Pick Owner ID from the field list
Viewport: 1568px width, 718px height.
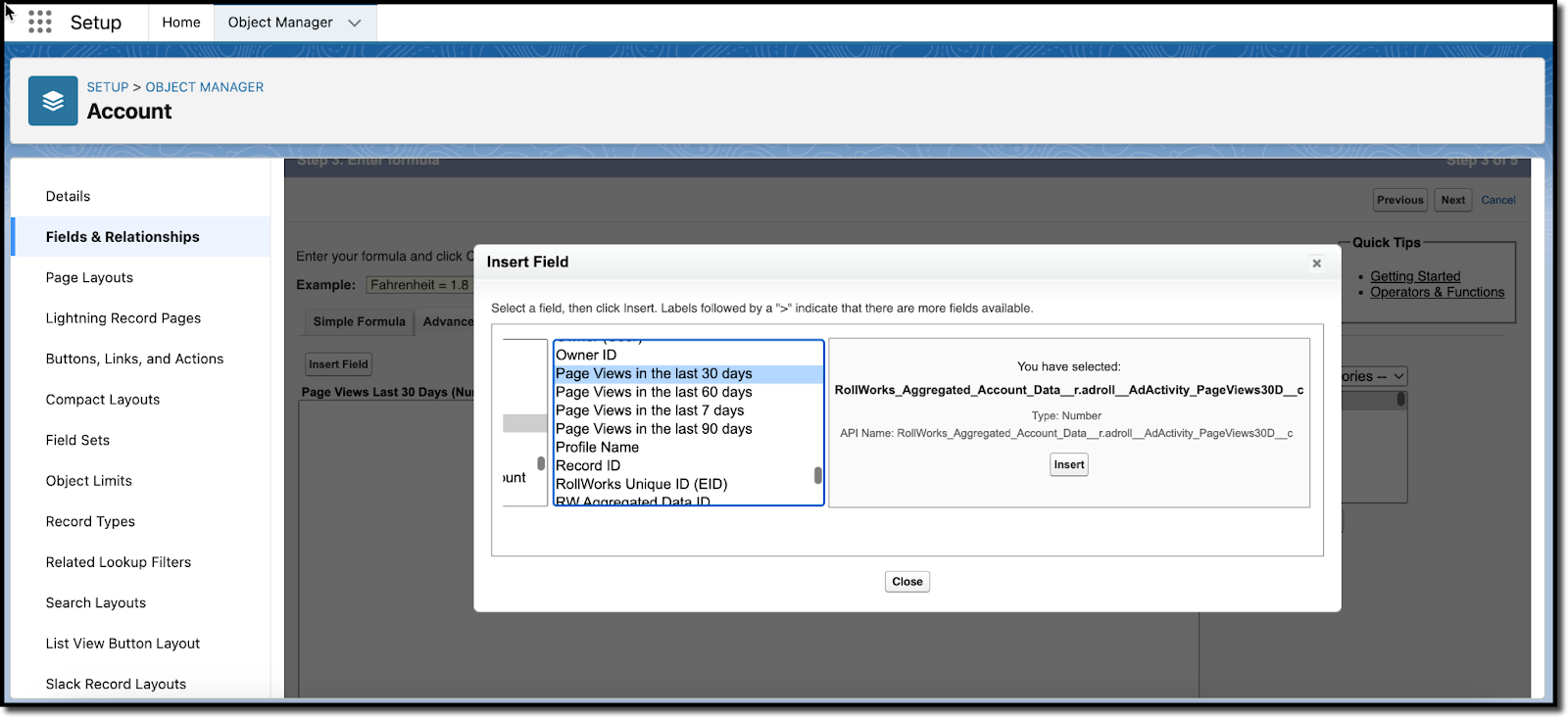point(586,355)
